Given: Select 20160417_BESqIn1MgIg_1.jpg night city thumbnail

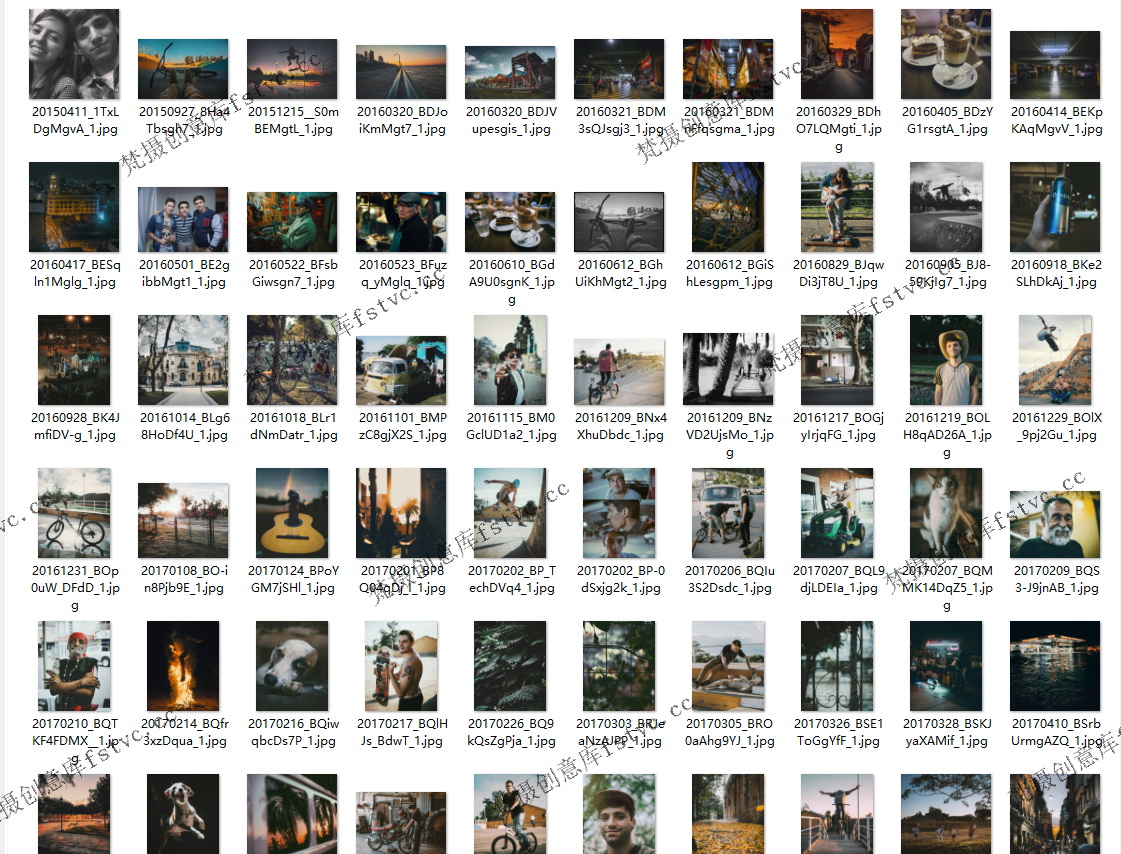Looking at the screenshot, I should point(74,207).
